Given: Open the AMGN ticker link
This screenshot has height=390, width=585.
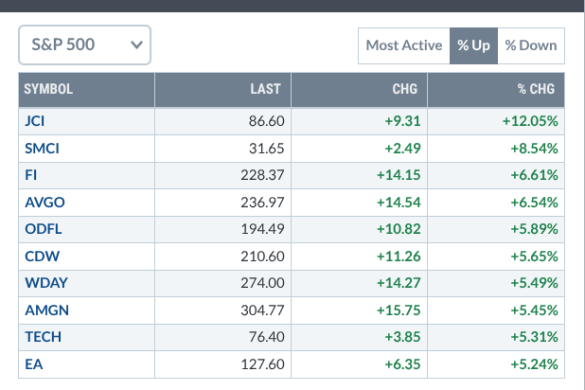Looking at the screenshot, I should pos(47,311).
